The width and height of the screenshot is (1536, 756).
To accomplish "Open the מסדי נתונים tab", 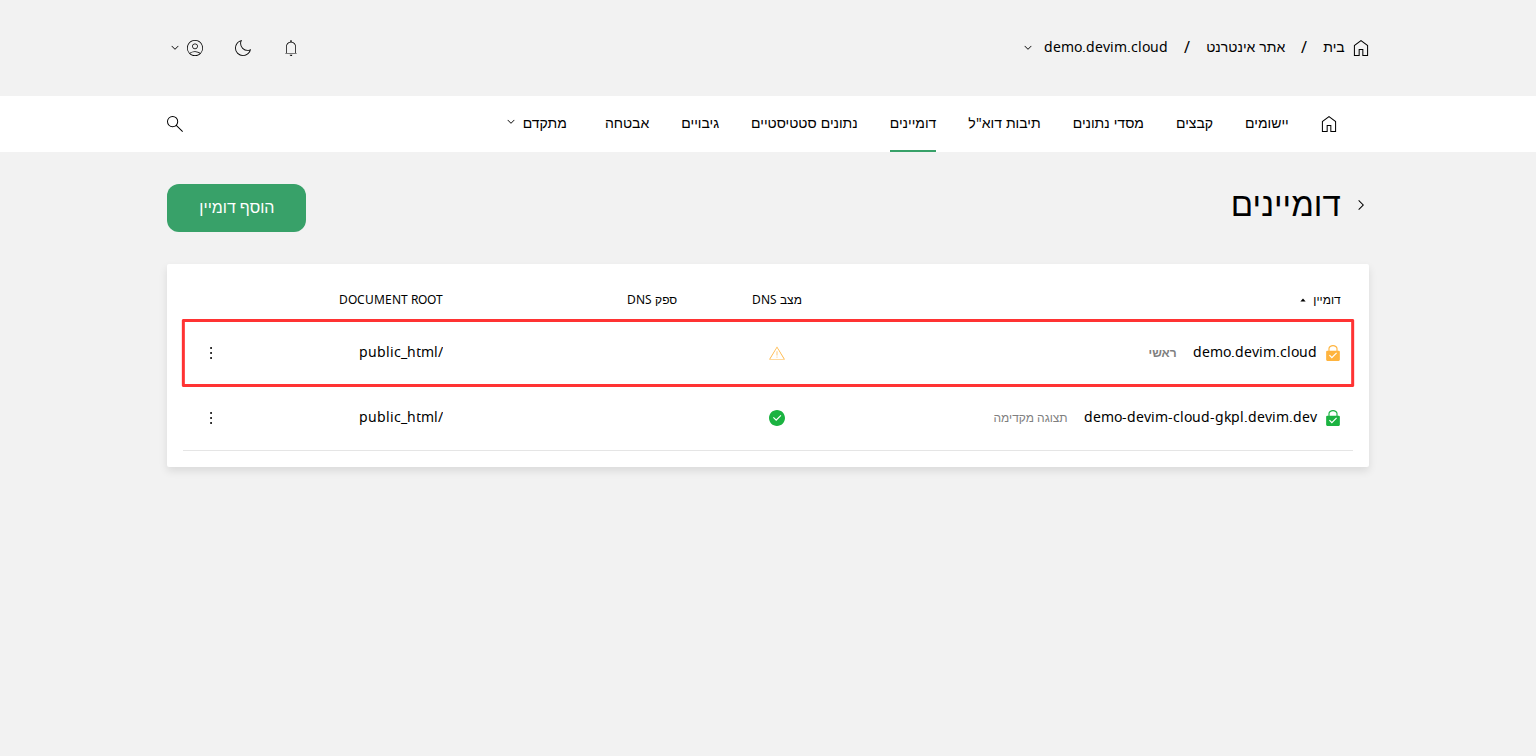I will 1109,123.
